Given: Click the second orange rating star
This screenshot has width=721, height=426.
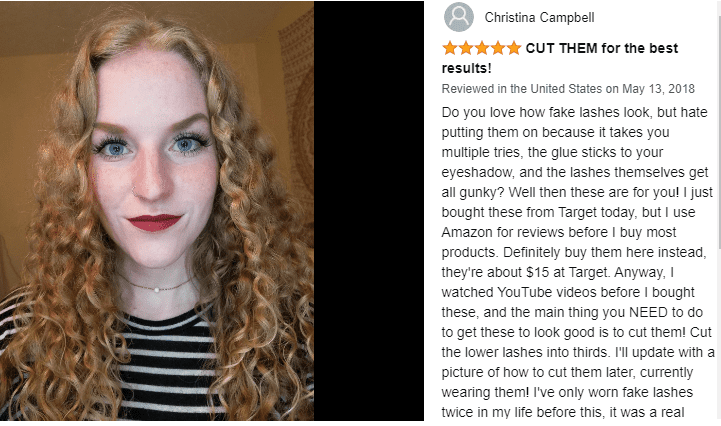Looking at the screenshot, I should pos(465,48).
